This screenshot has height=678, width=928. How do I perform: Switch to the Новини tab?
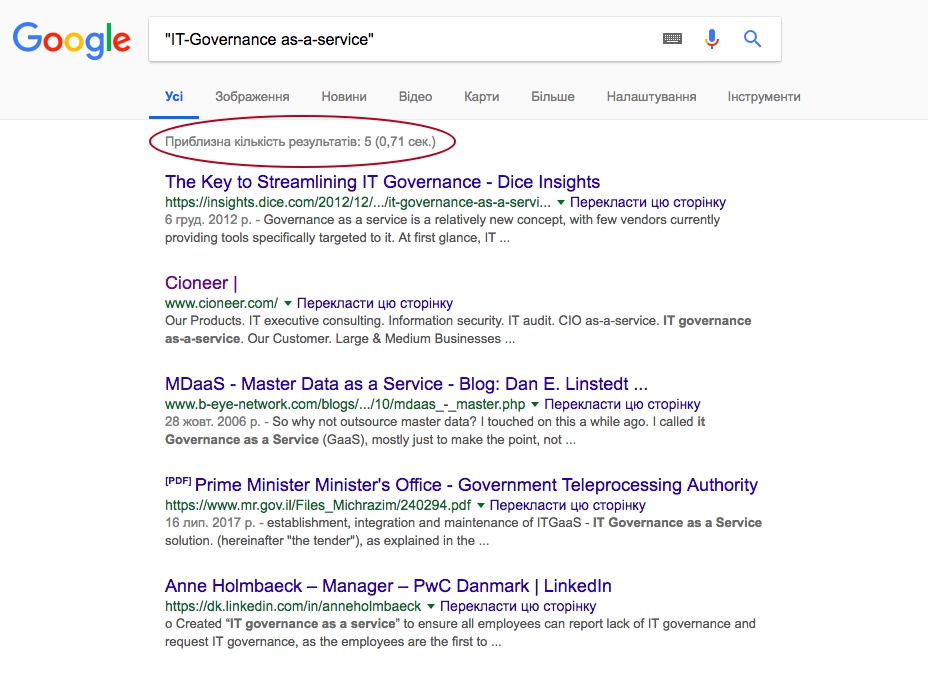[x=344, y=96]
